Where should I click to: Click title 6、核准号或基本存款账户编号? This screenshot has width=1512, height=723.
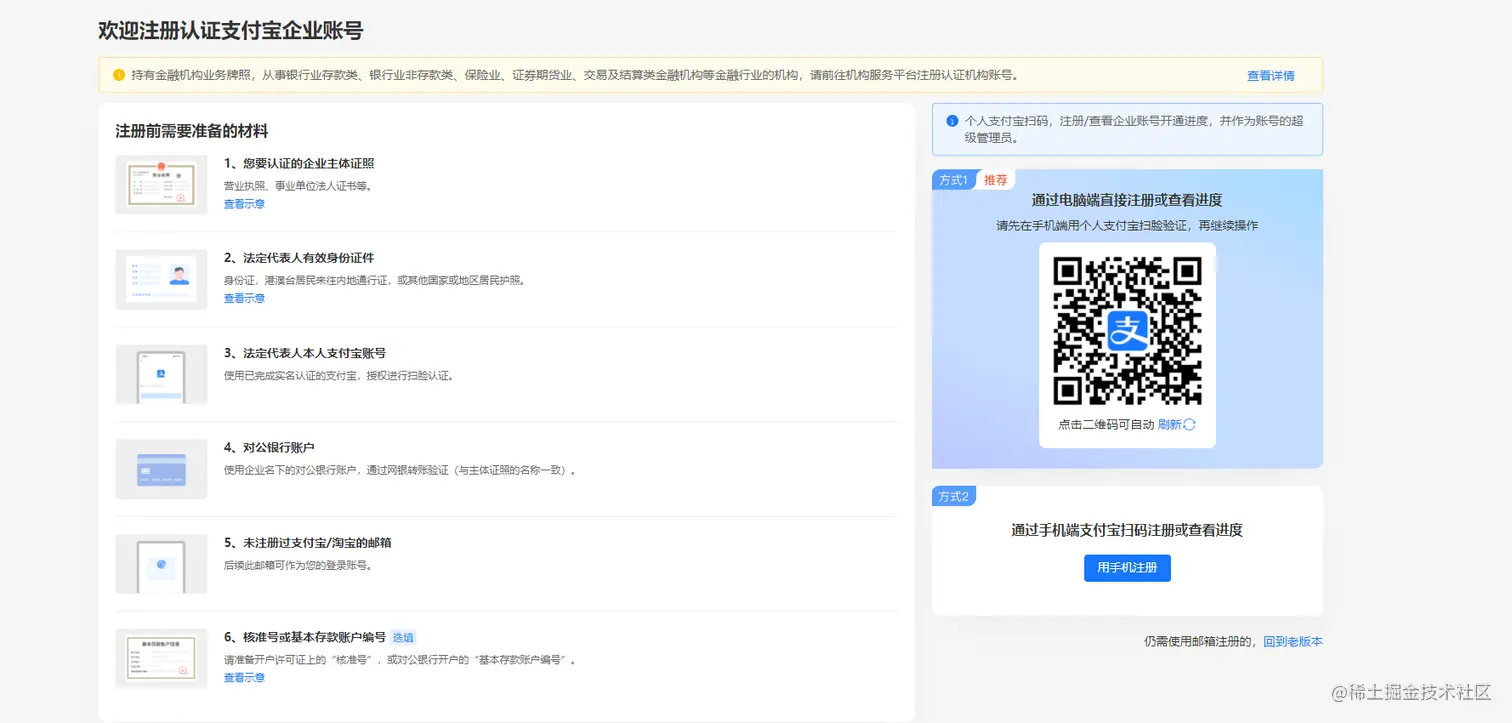pos(305,637)
